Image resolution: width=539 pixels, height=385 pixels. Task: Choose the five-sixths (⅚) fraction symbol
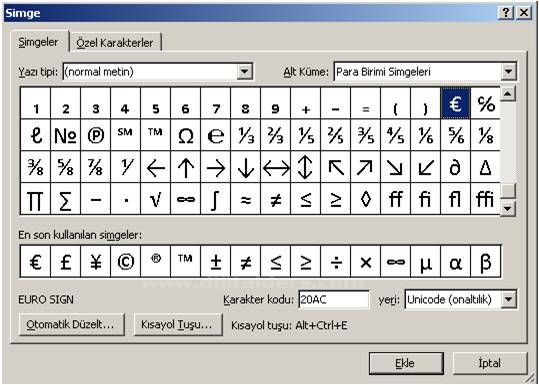455,135
